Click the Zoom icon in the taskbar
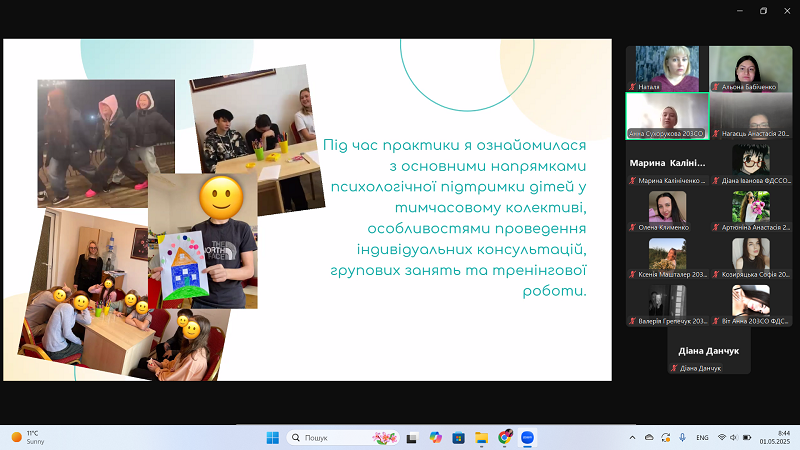This screenshot has height=450, width=800. pos(527,438)
